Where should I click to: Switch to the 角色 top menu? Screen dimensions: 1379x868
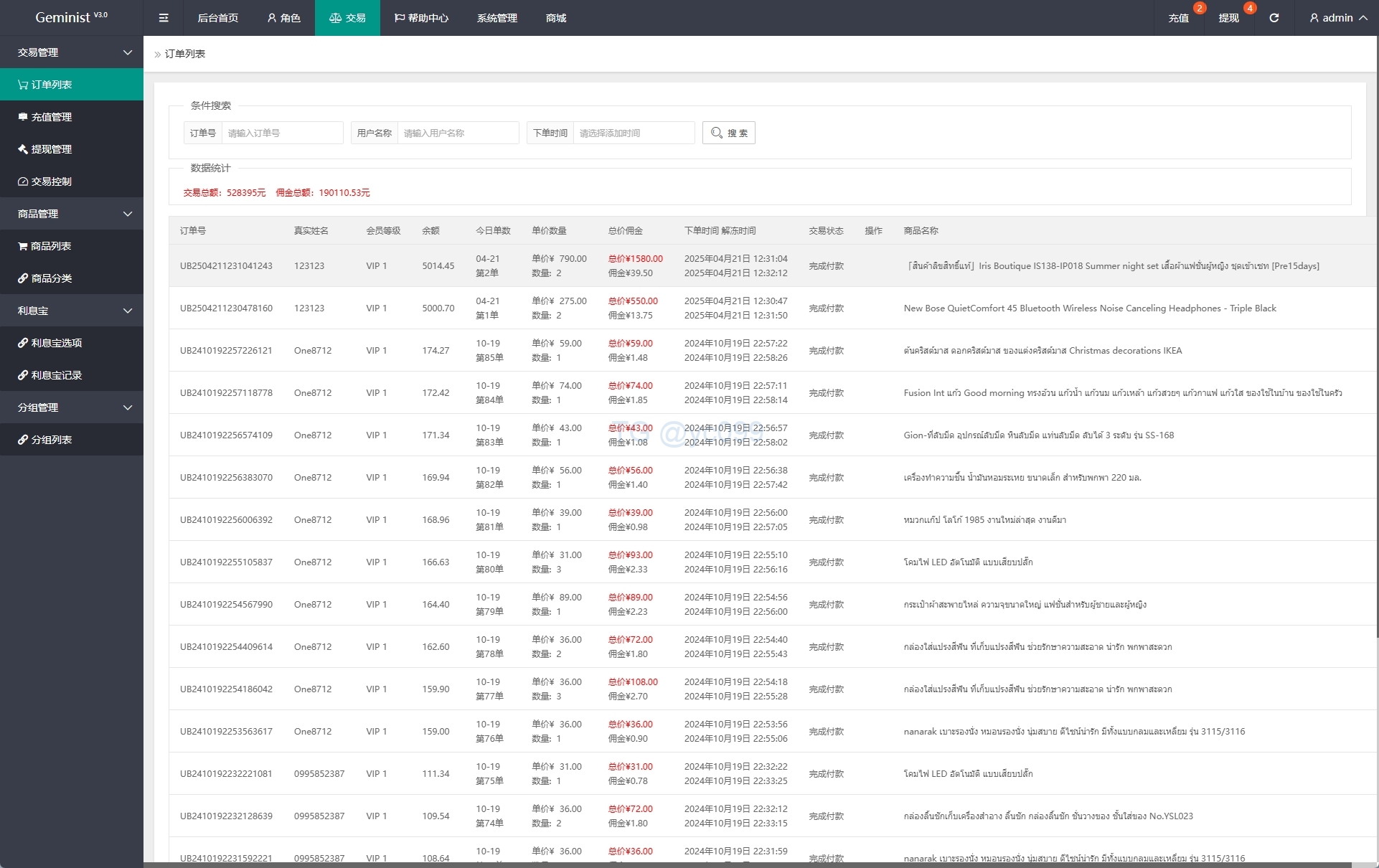(283, 18)
